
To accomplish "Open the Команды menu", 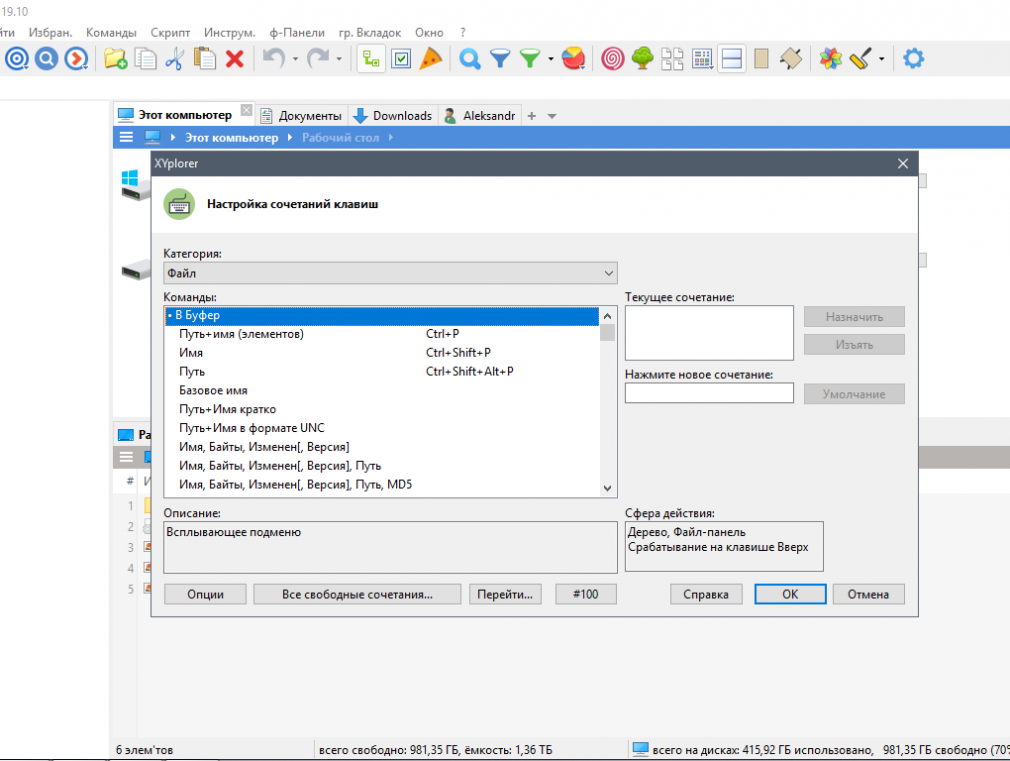I will [x=111, y=32].
